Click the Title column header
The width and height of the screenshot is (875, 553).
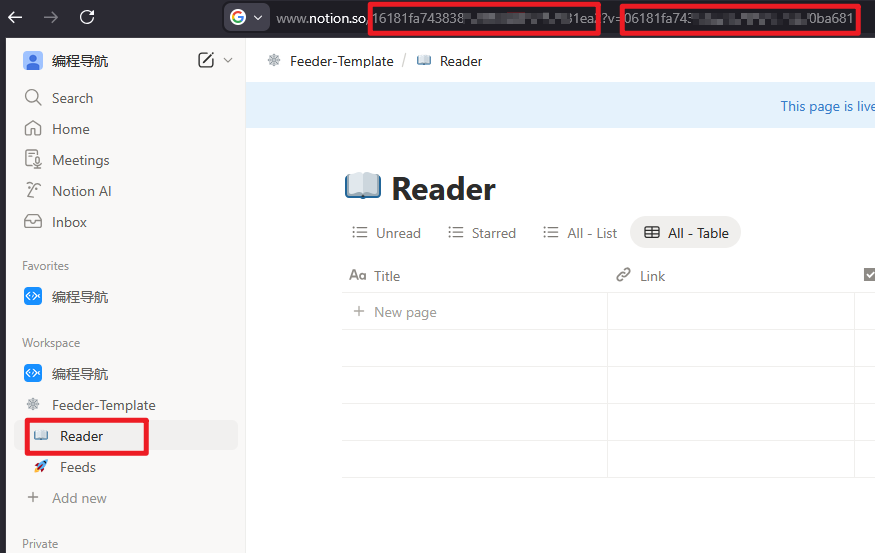475,276
